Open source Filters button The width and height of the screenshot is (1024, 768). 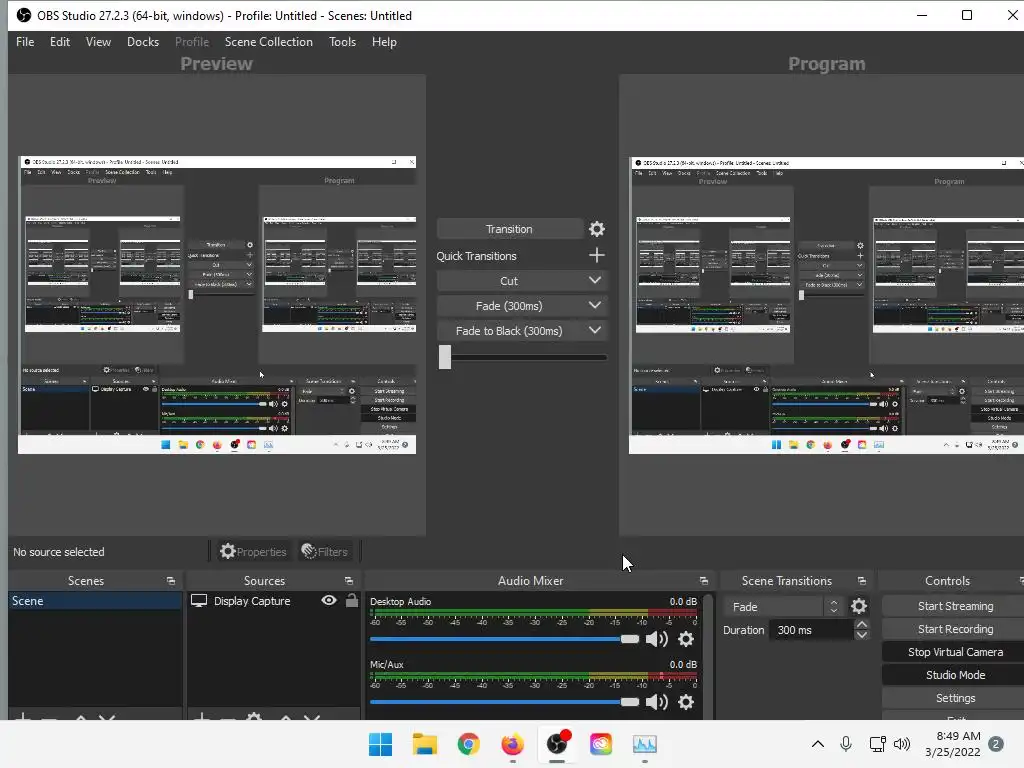(x=325, y=552)
